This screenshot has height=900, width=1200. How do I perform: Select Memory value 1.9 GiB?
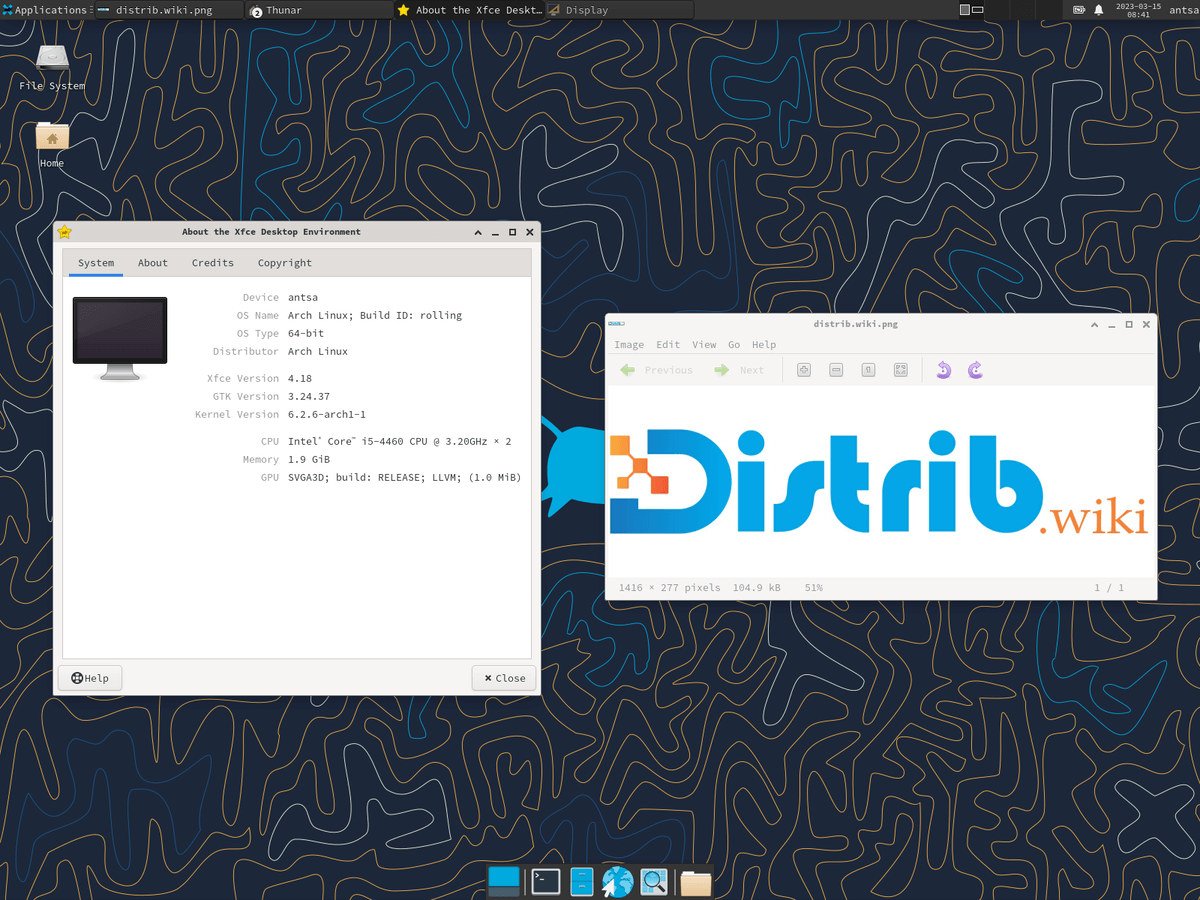(309, 460)
